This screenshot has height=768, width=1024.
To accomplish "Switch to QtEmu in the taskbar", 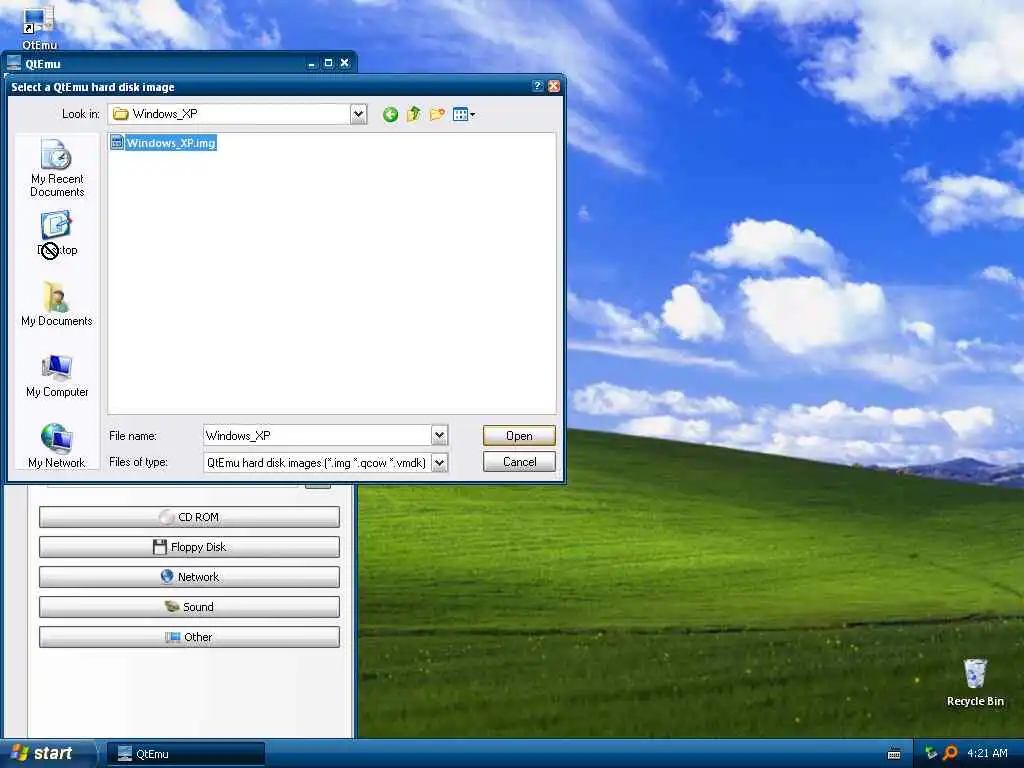I will point(185,754).
